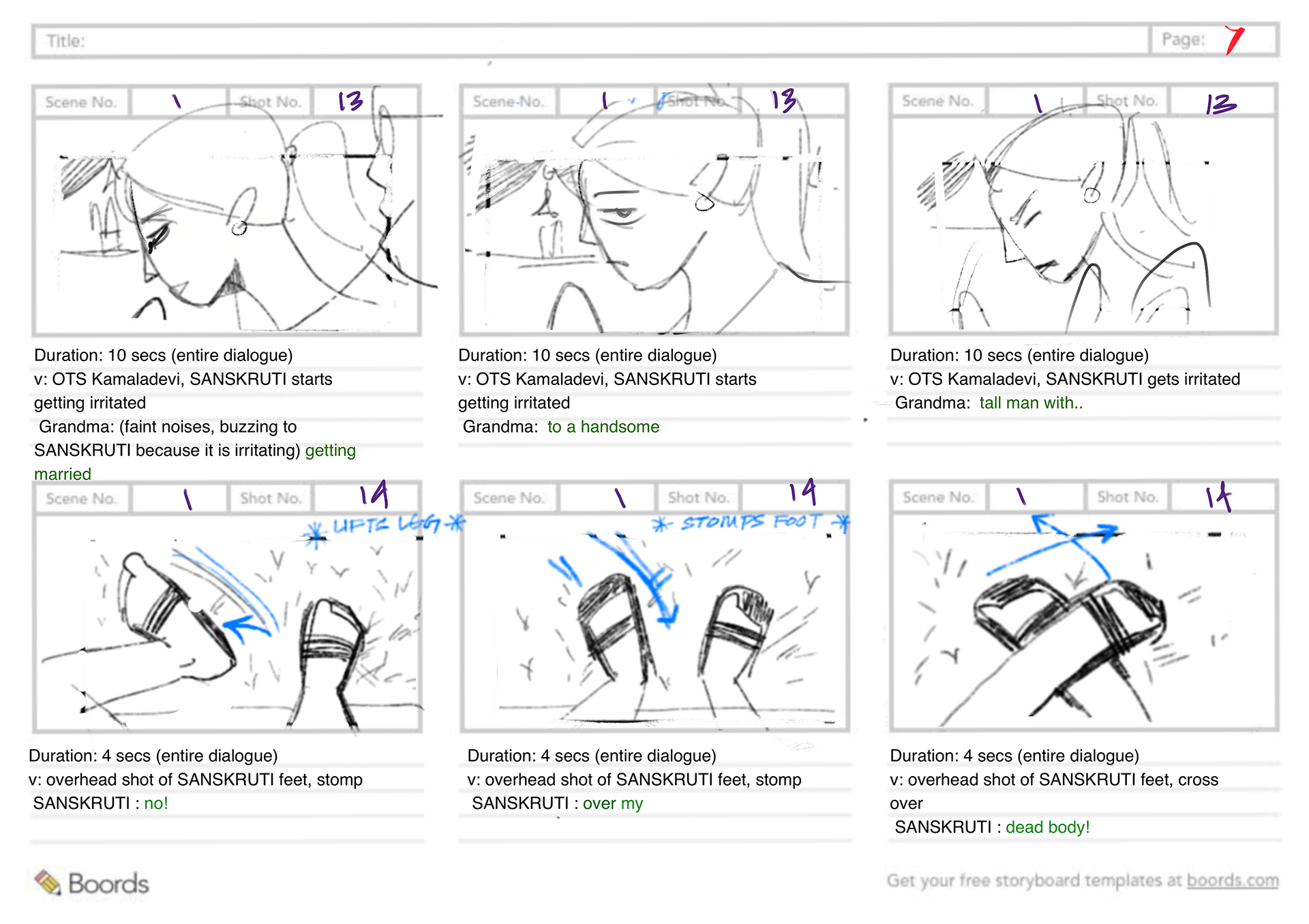Open the boords.com link
This screenshot has height=924, width=1309.
pyautogui.click(x=1233, y=880)
